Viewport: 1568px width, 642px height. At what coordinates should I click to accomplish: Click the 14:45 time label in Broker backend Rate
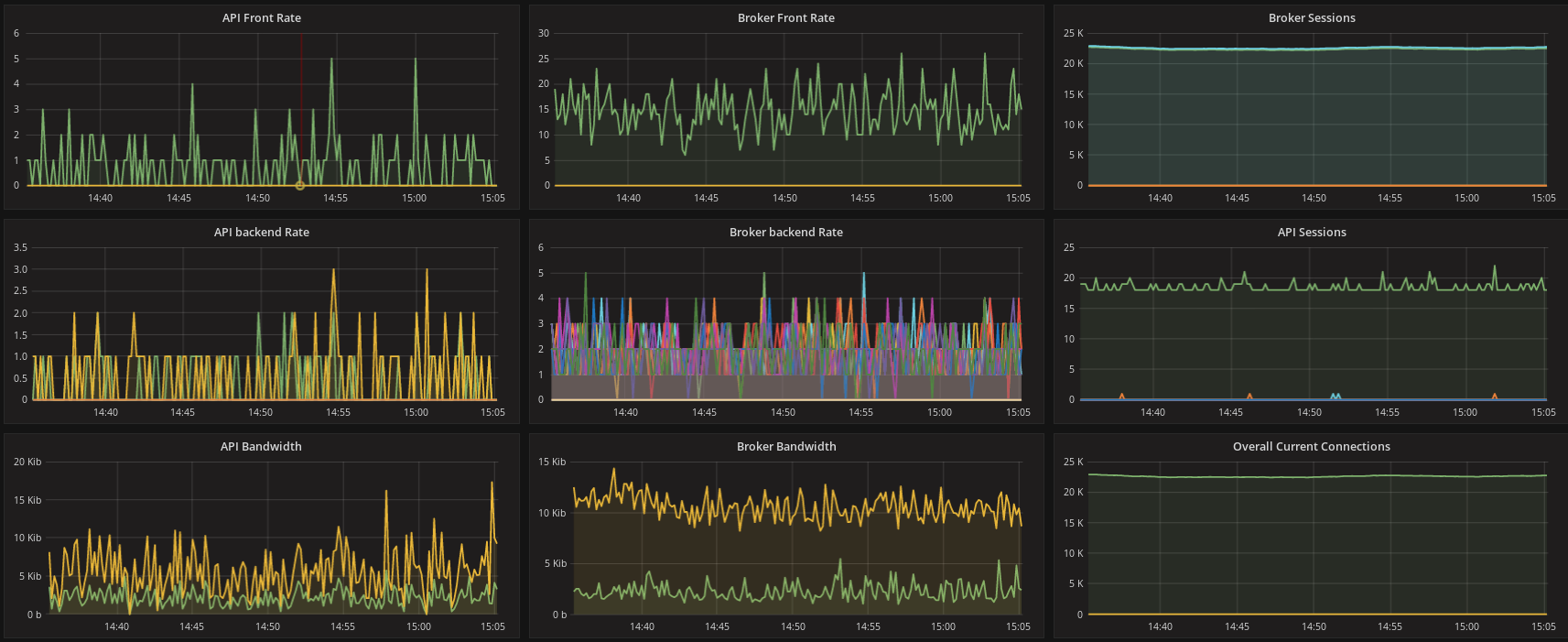tap(704, 412)
